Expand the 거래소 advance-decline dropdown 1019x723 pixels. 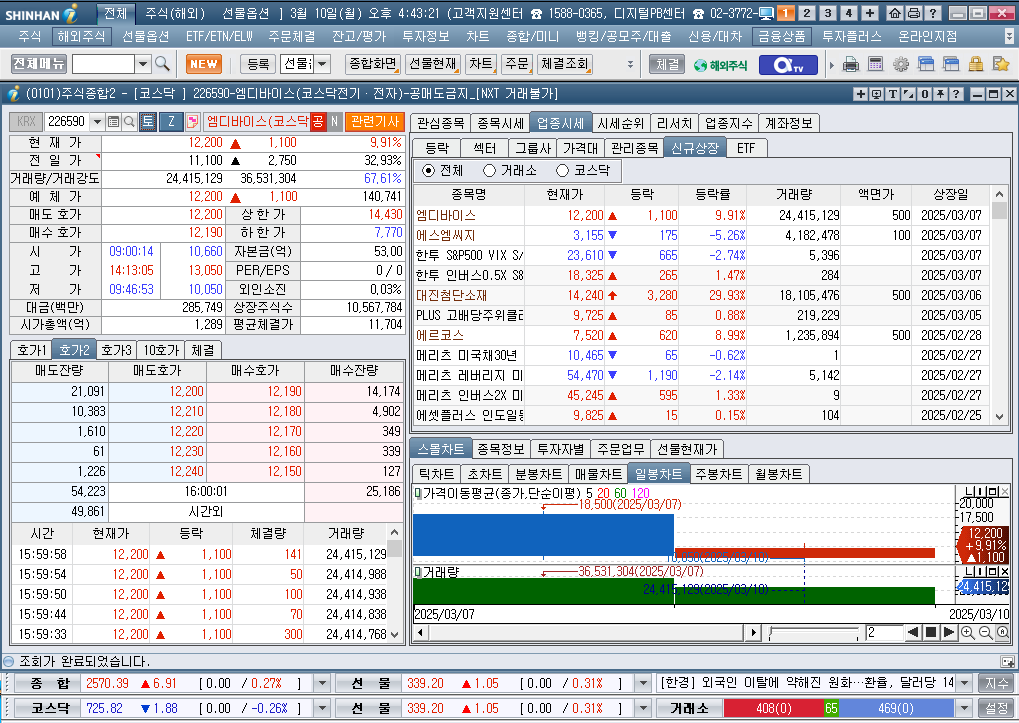click(965, 708)
